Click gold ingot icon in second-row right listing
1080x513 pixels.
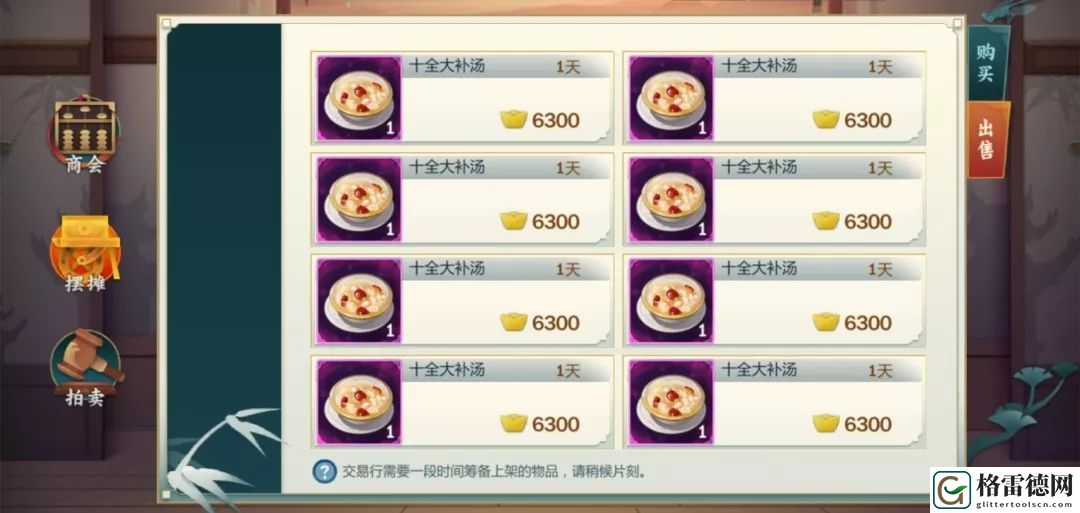click(826, 220)
